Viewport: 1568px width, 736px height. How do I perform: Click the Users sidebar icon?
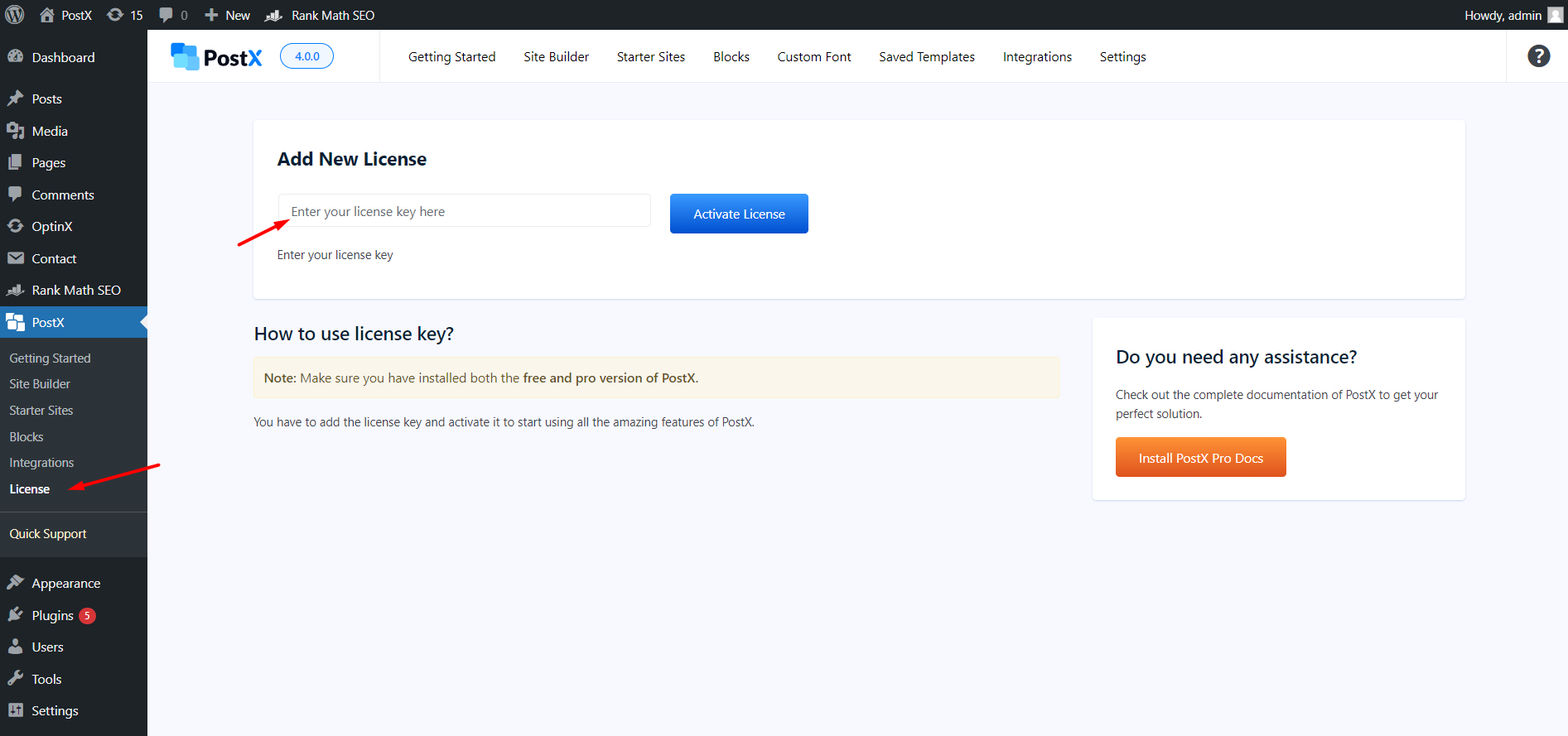tap(15, 647)
